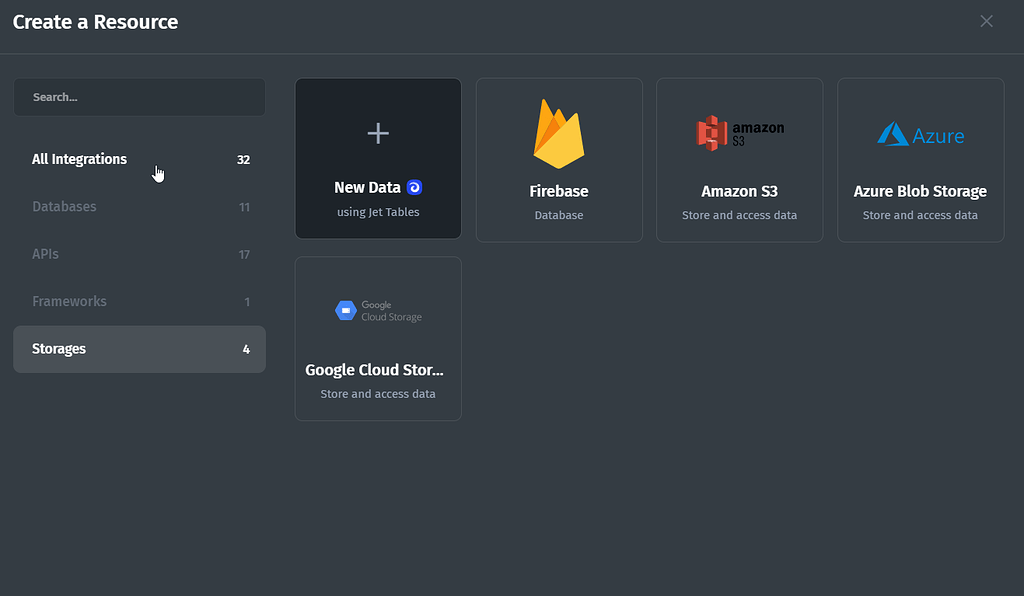Image resolution: width=1024 pixels, height=596 pixels.
Task: Open the All Integrations list
Action: point(79,159)
